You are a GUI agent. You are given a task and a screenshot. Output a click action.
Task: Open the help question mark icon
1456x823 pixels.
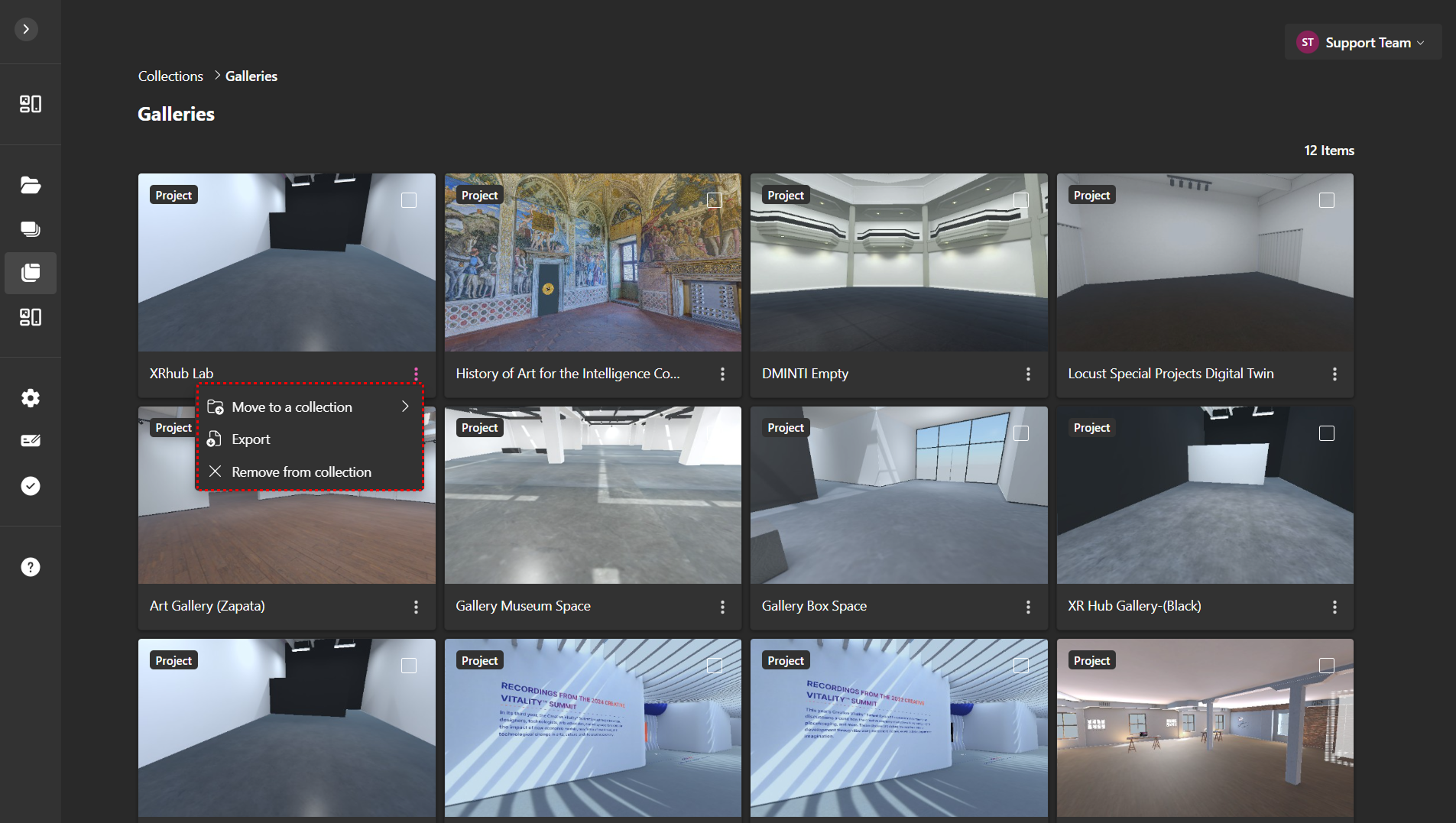tap(31, 567)
